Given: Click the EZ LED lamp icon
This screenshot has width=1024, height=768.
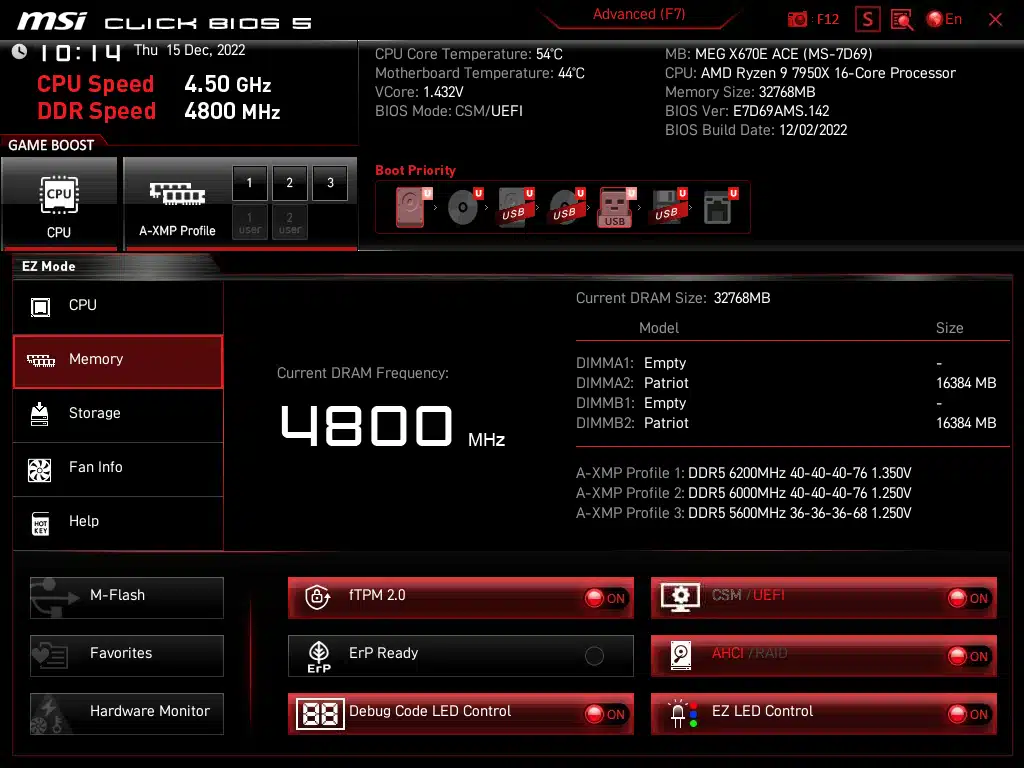Looking at the screenshot, I should click(x=682, y=714).
